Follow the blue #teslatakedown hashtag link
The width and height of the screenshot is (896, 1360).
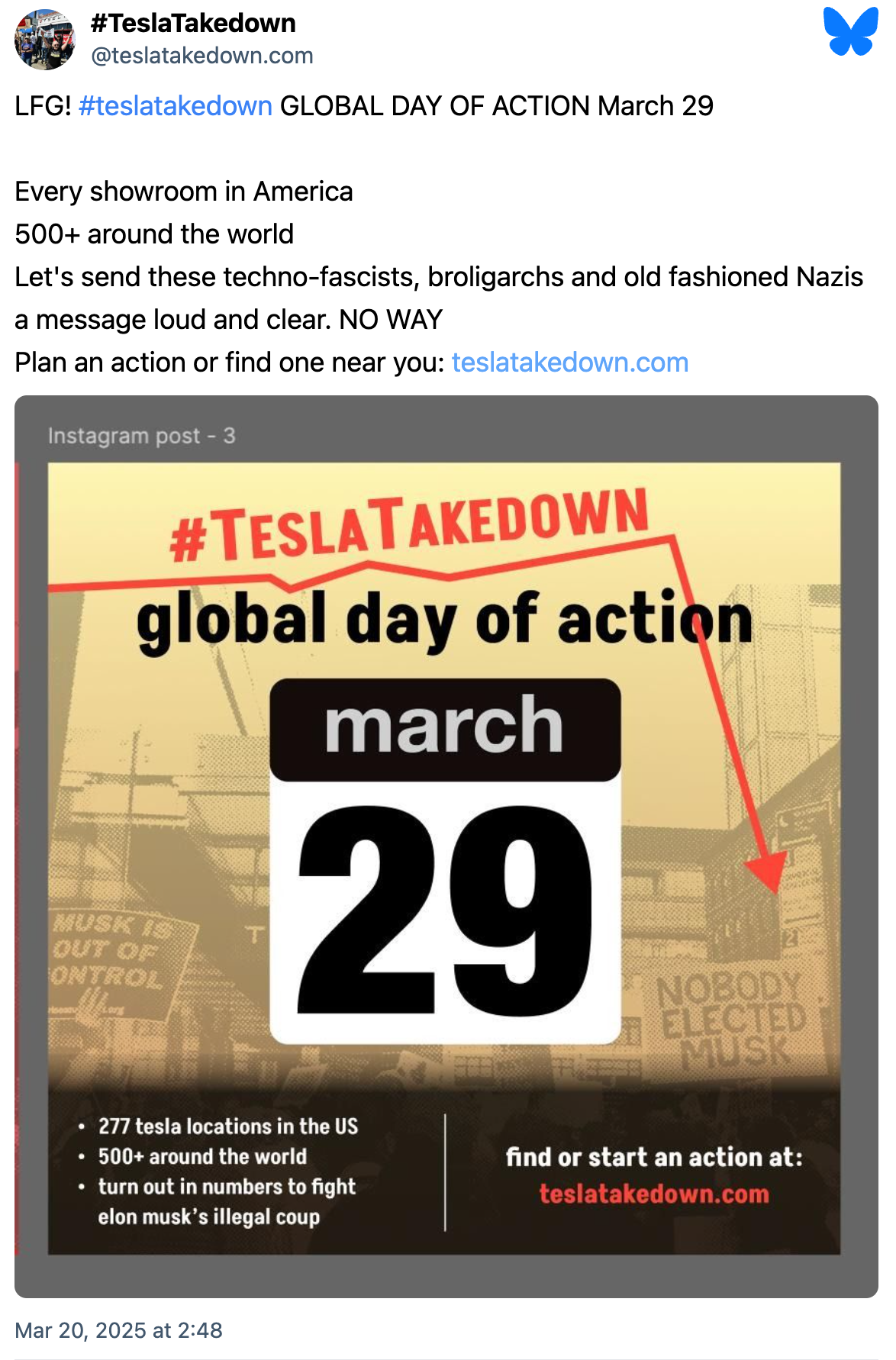point(176,106)
